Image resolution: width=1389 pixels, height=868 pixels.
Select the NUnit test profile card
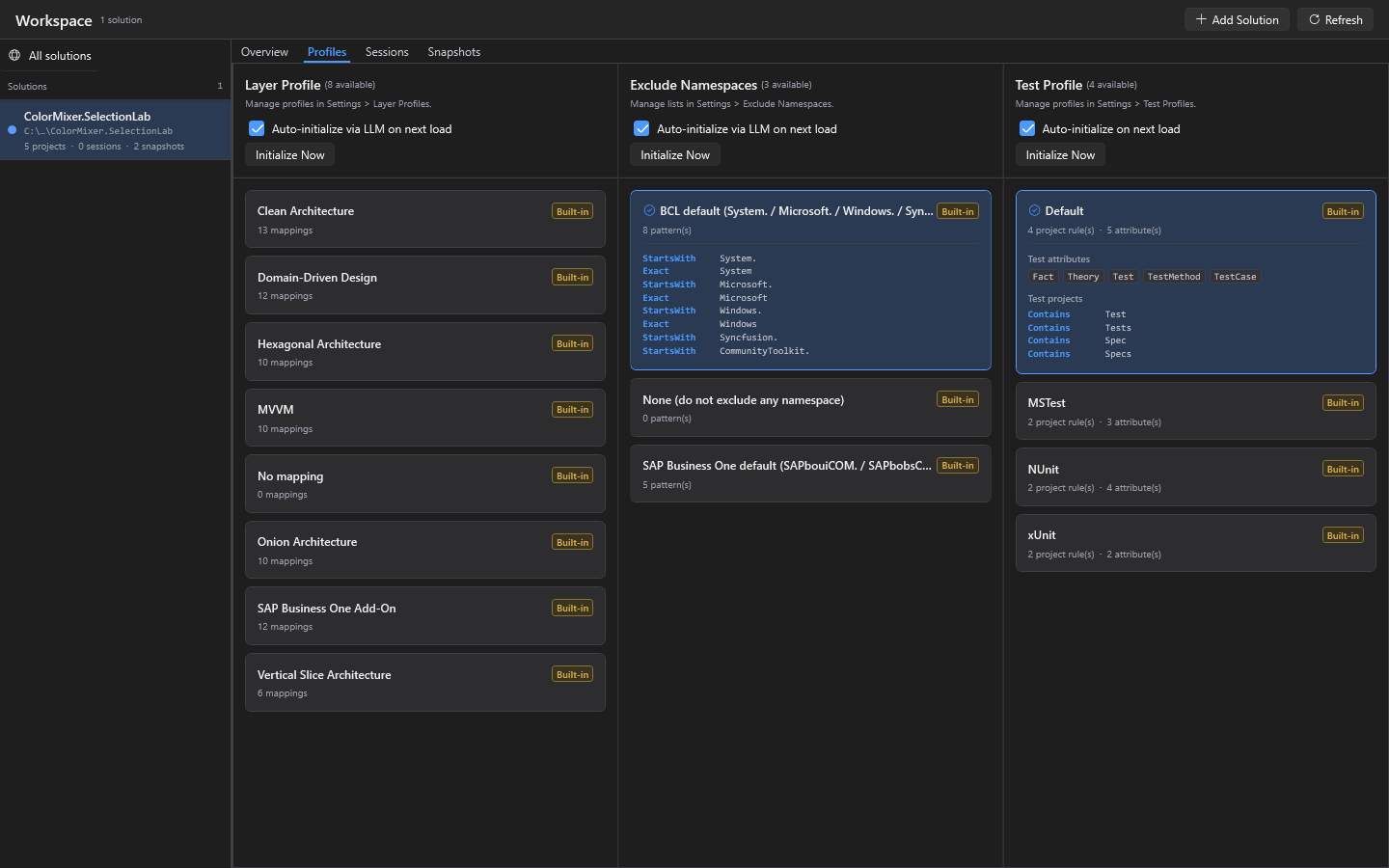pos(1195,477)
